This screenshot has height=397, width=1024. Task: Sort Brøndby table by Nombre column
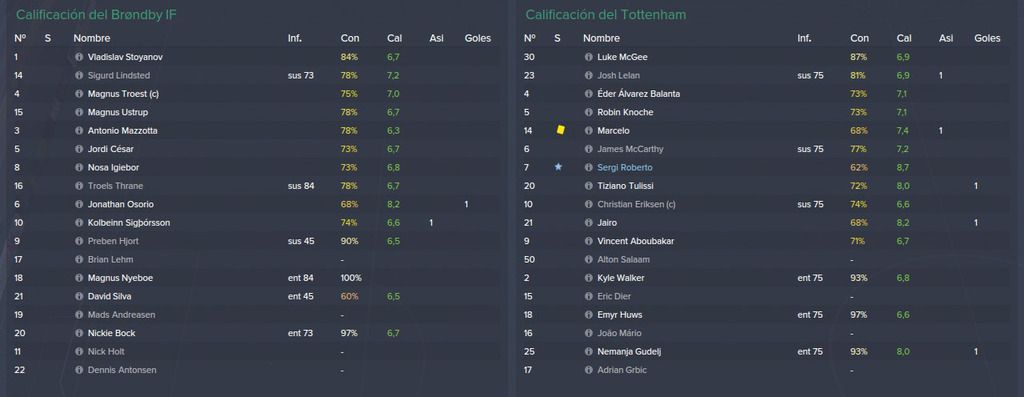[x=91, y=39]
